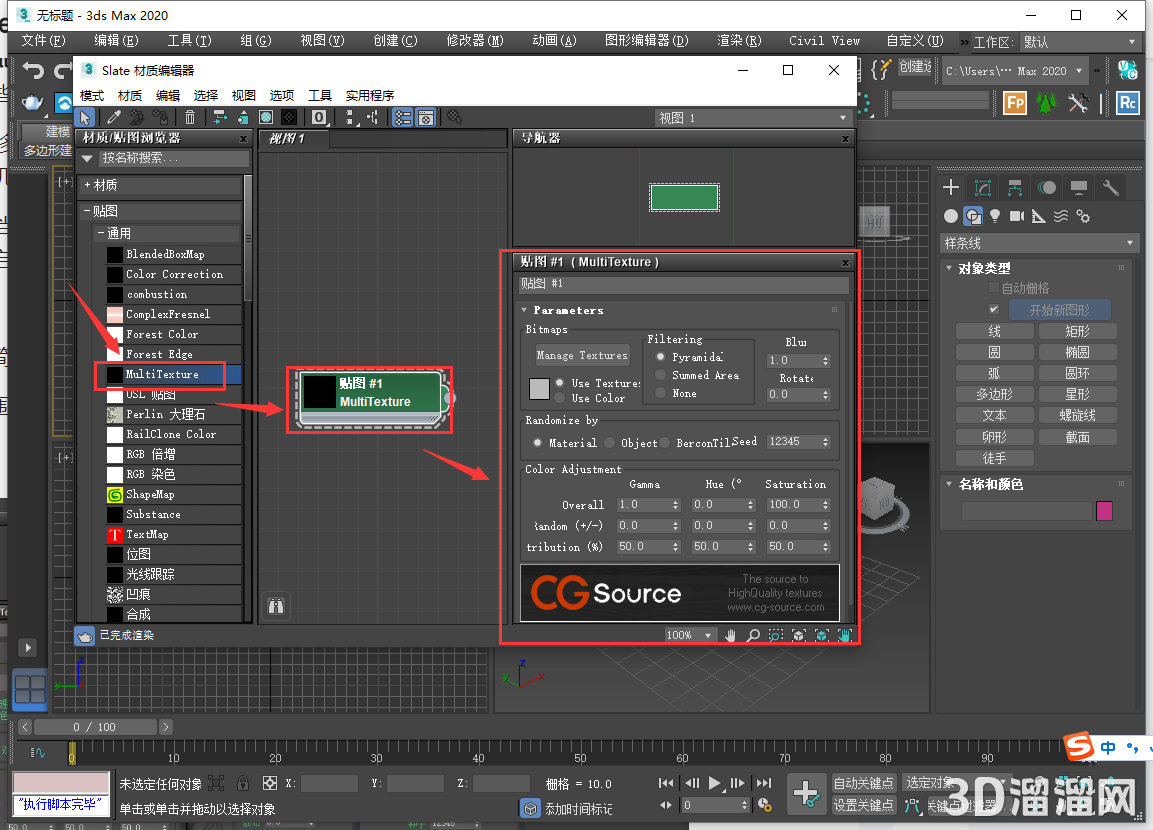Screen dimensions: 1153x830
Task: Open the Create panel plus icon
Action: 950,187
